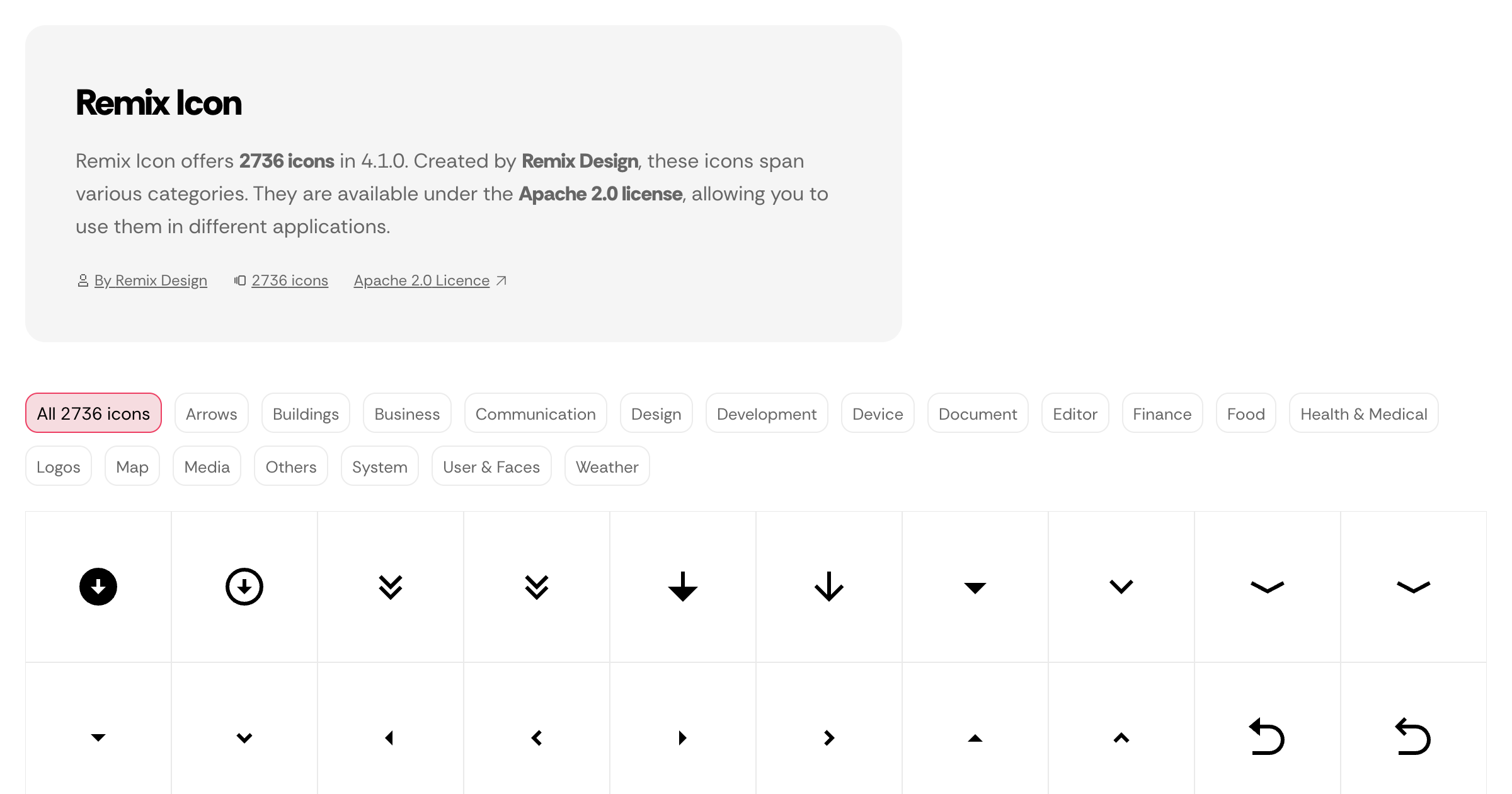Click the double chevron down icon
The height and width of the screenshot is (794, 1512).
tap(391, 587)
